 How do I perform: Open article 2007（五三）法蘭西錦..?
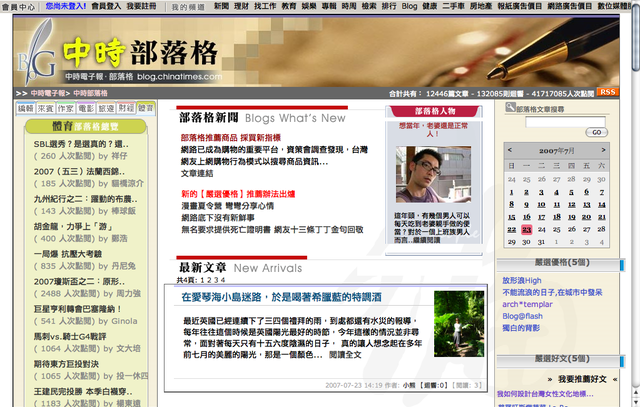click(x=79, y=171)
